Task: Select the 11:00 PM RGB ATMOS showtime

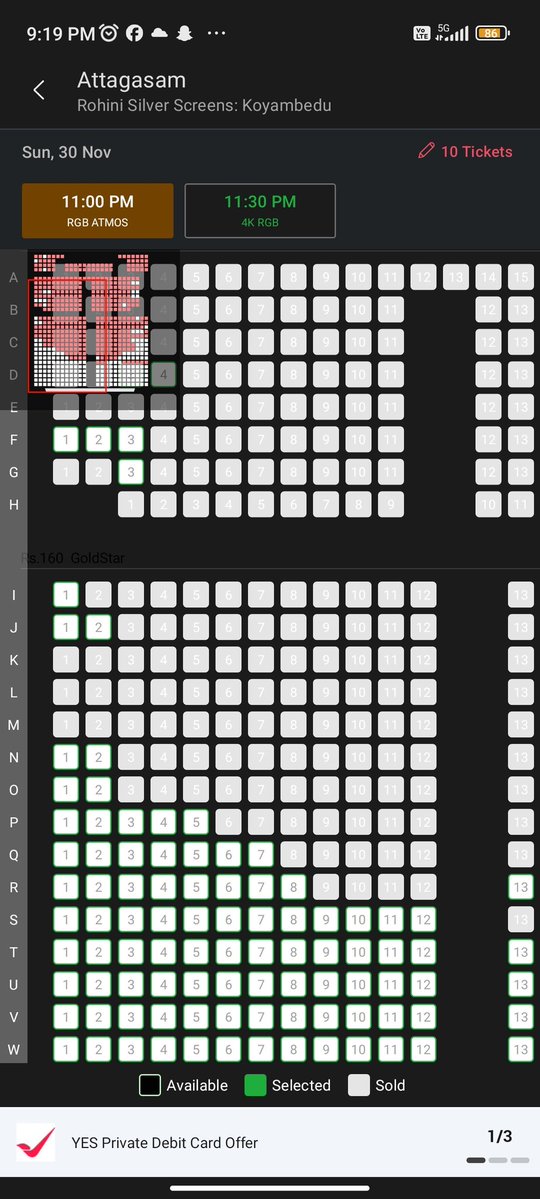Action: (97, 210)
